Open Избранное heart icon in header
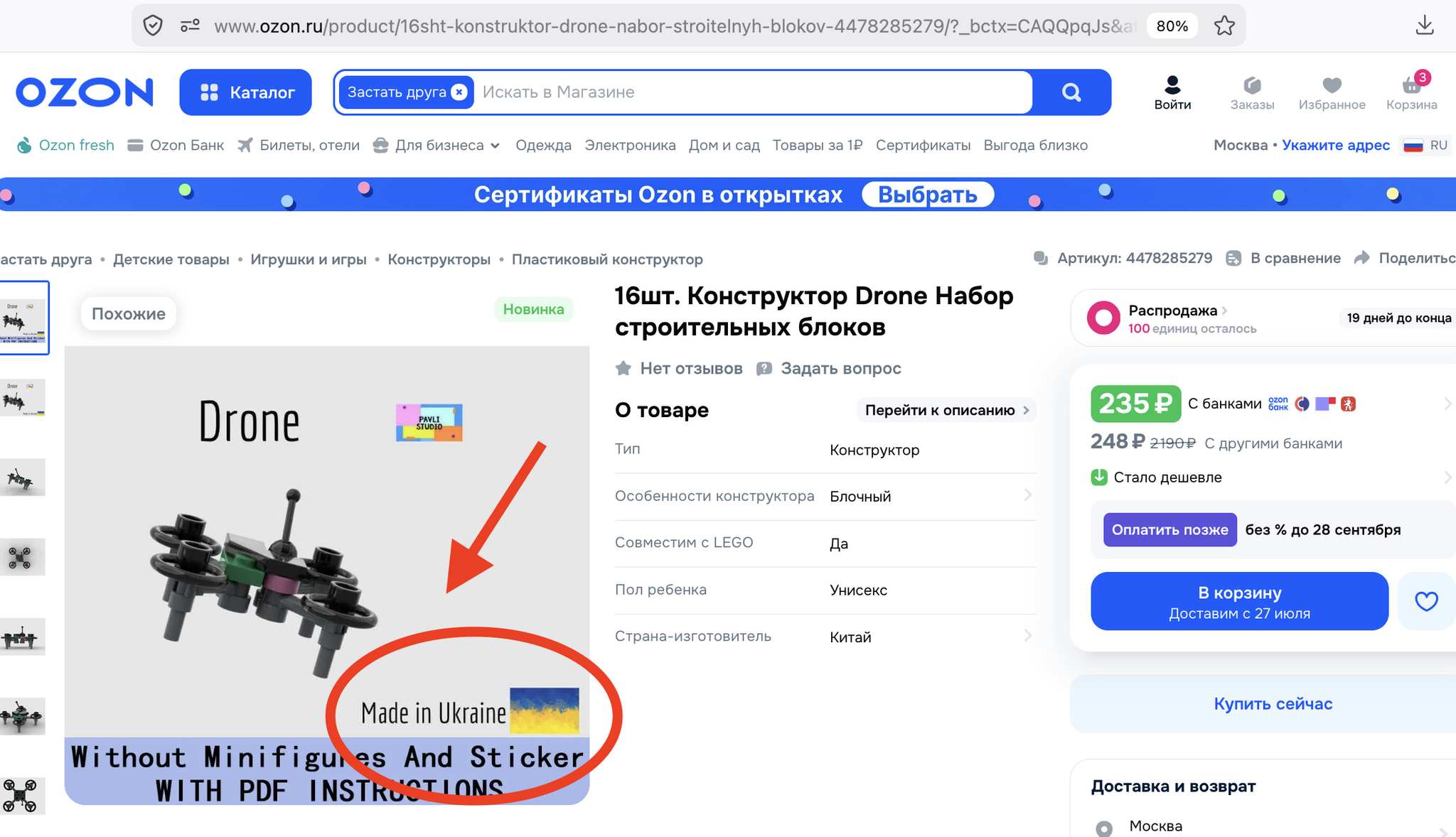The height and width of the screenshot is (837, 1456). click(1332, 93)
